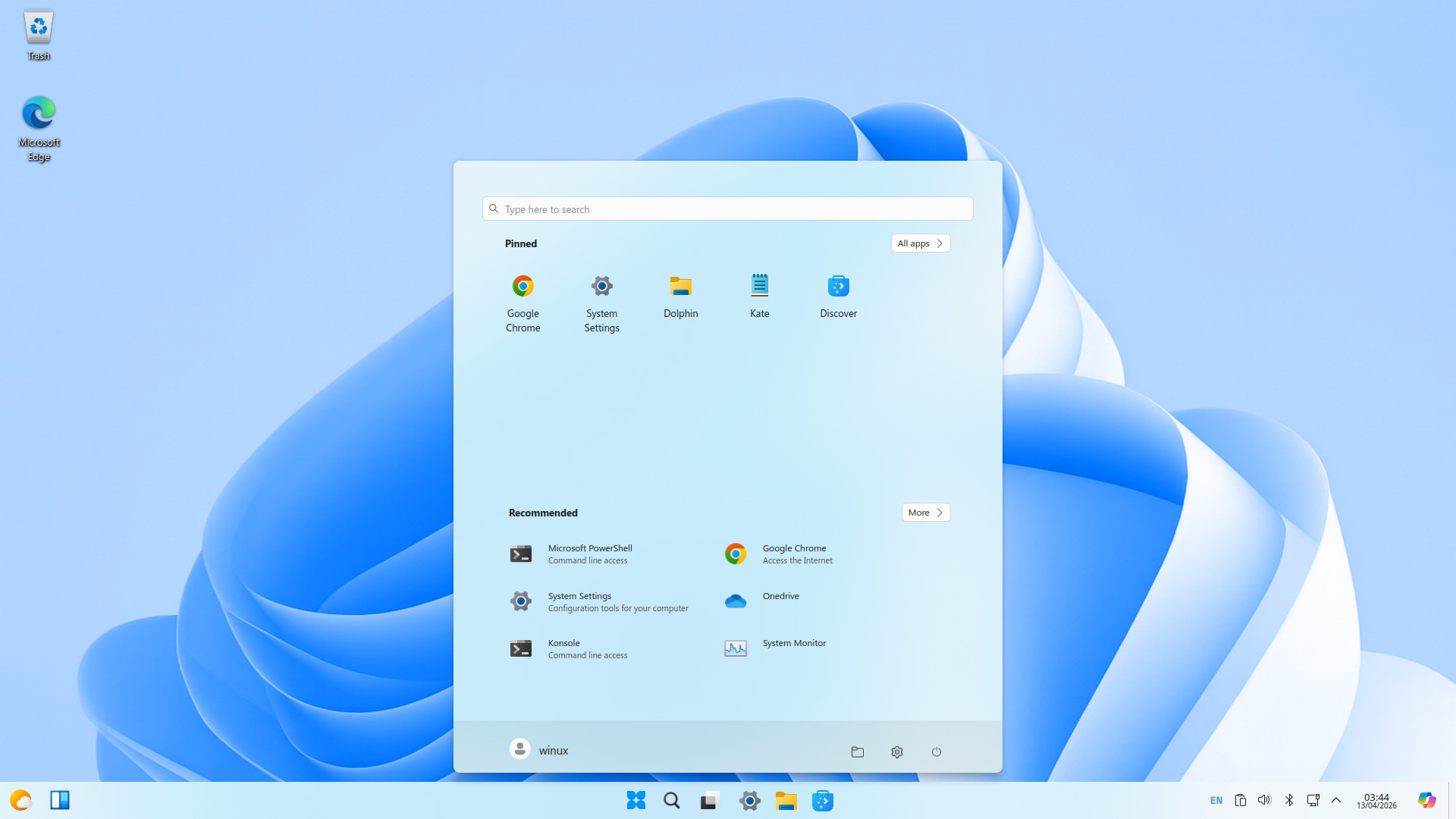Screen dimensions: 1456x819
Task: Click the Type here to search field
Action: (728, 209)
